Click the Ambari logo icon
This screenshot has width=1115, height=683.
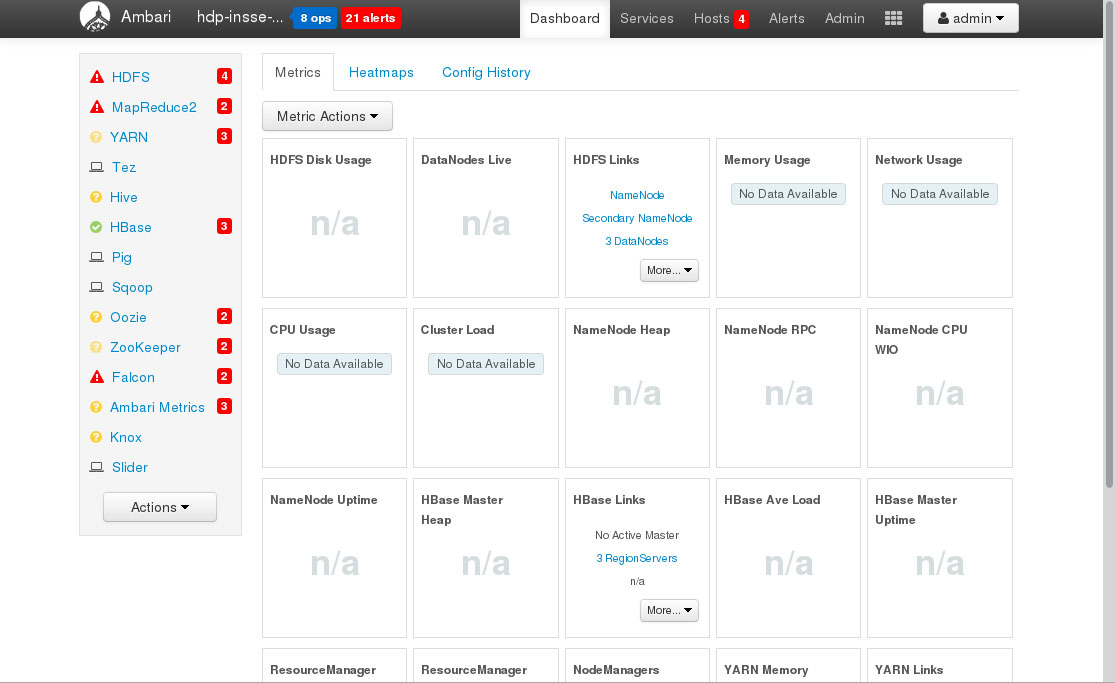(x=95, y=18)
